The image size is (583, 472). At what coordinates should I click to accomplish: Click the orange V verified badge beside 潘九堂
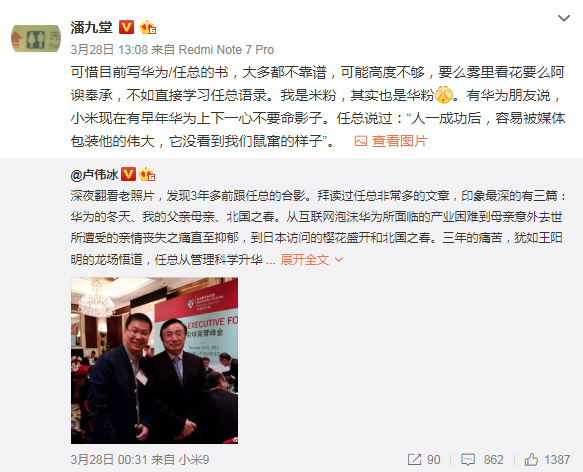click(126, 27)
